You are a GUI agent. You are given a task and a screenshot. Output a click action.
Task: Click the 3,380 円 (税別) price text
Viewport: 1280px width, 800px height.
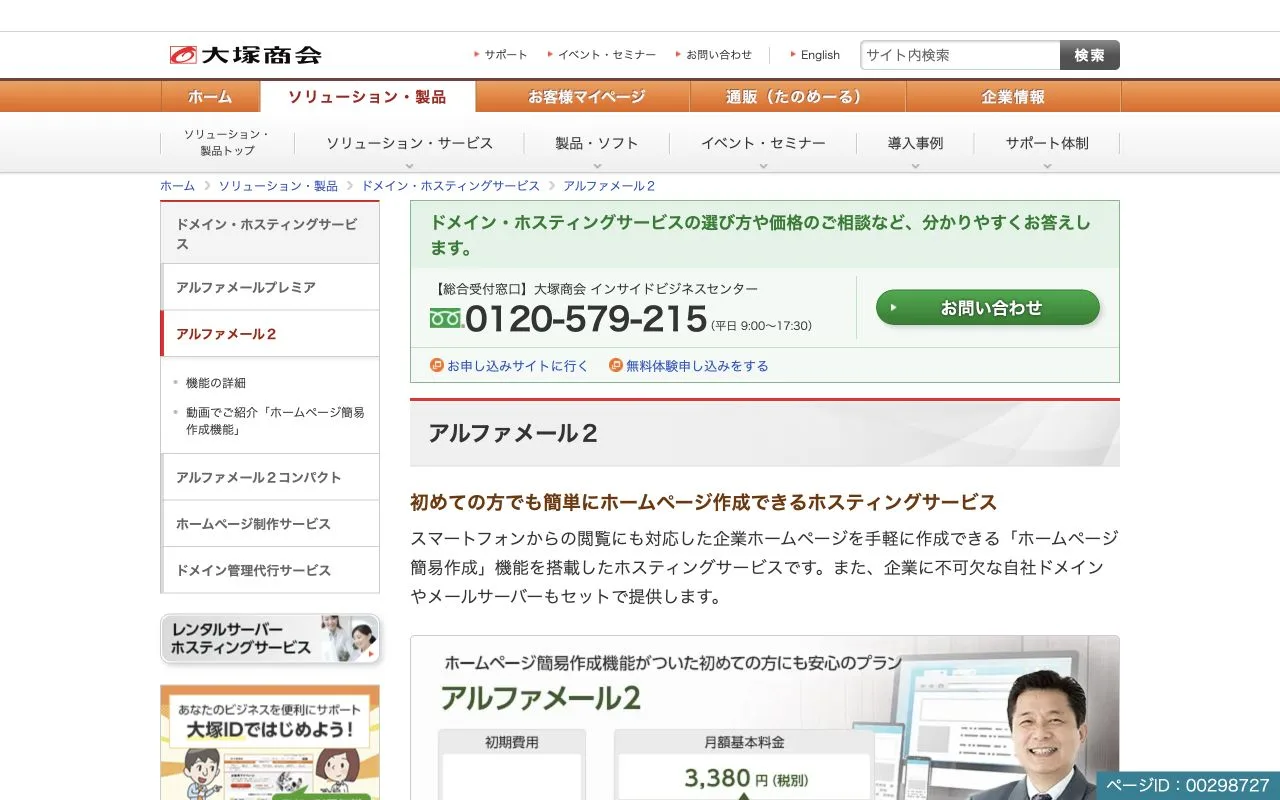[746, 778]
